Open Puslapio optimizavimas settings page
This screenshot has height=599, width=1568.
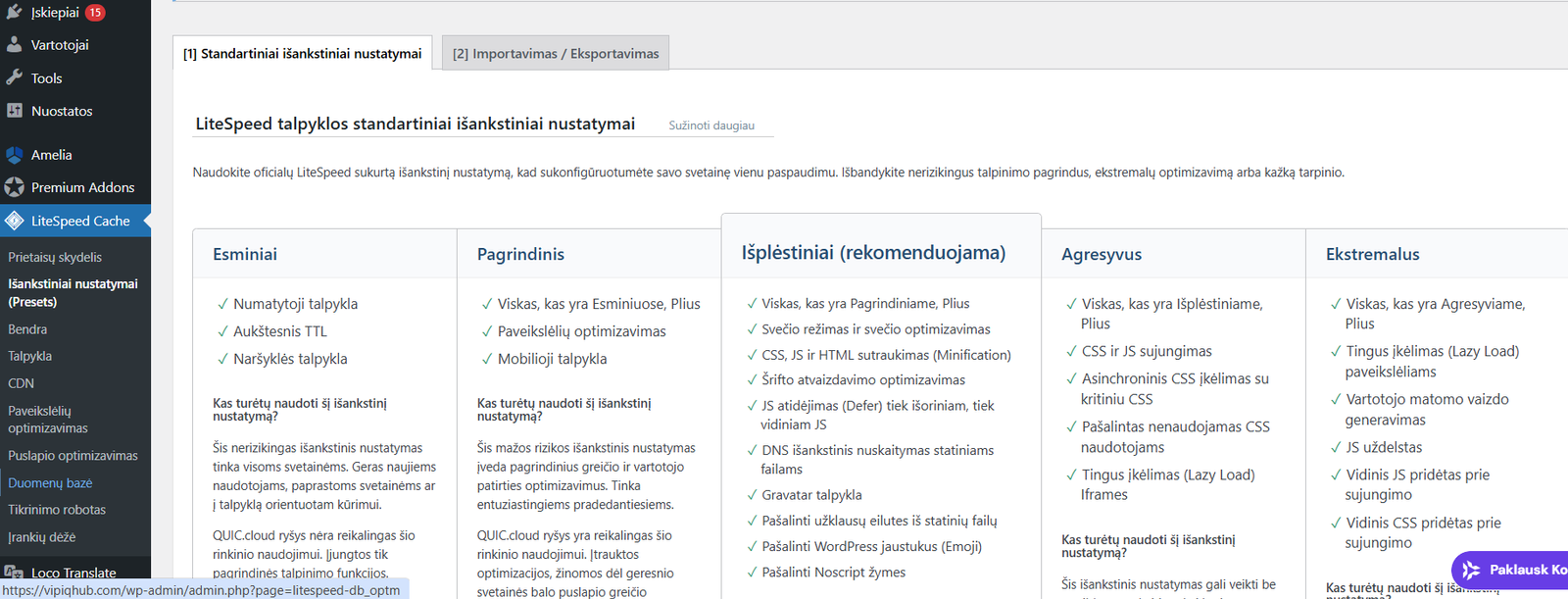[x=73, y=456]
